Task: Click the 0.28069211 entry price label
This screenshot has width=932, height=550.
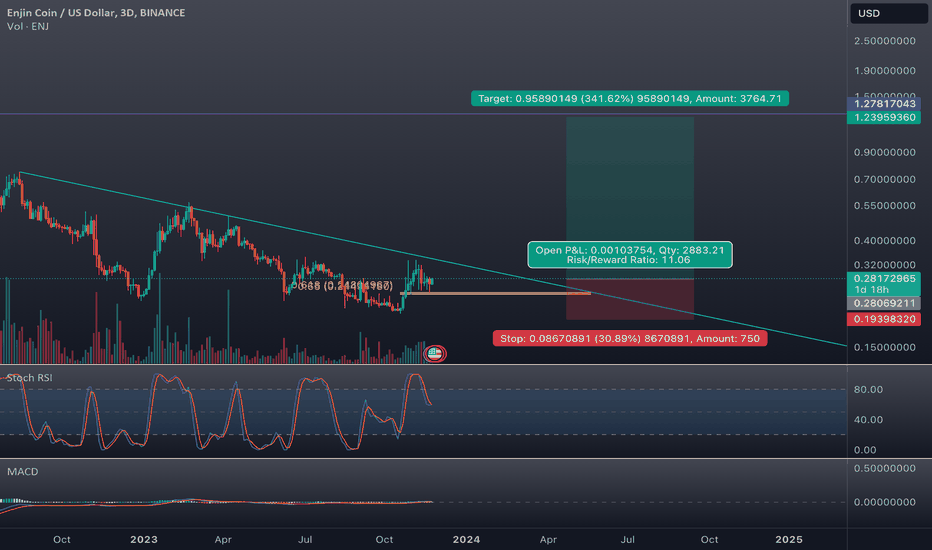Action: tap(884, 303)
